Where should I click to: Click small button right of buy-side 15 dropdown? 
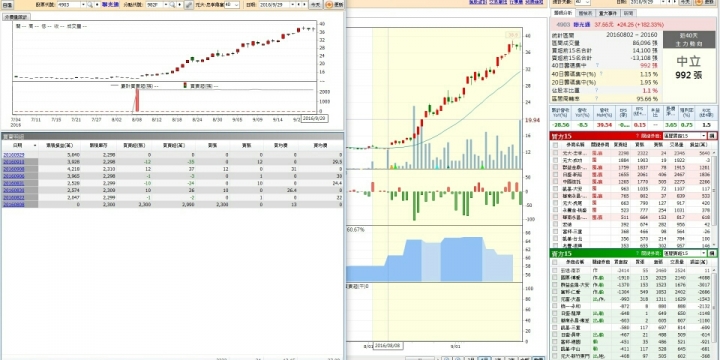pos(712,136)
